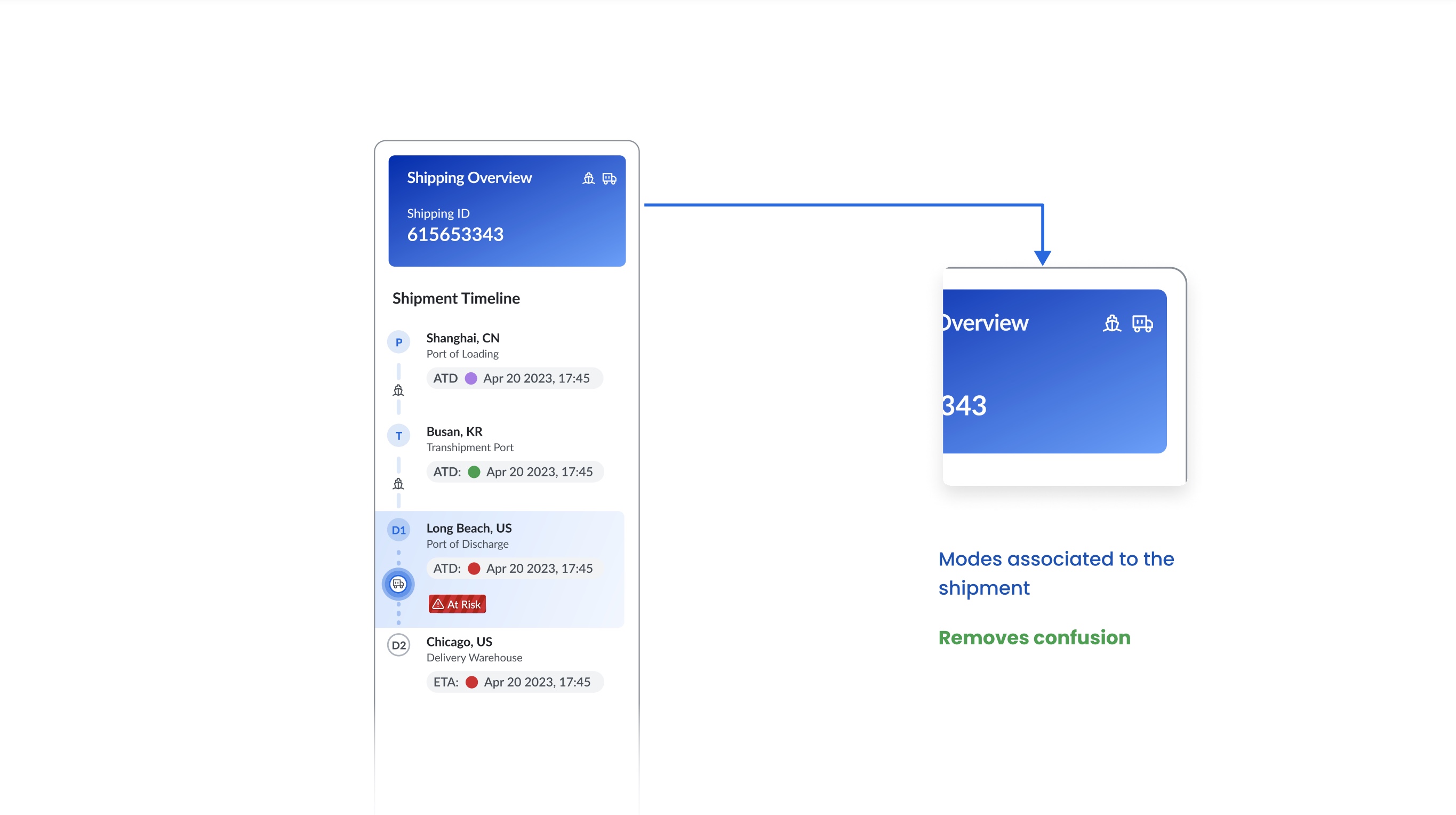Click the Long Beach ATD date chip
The image size is (1456, 815).
tap(515, 569)
